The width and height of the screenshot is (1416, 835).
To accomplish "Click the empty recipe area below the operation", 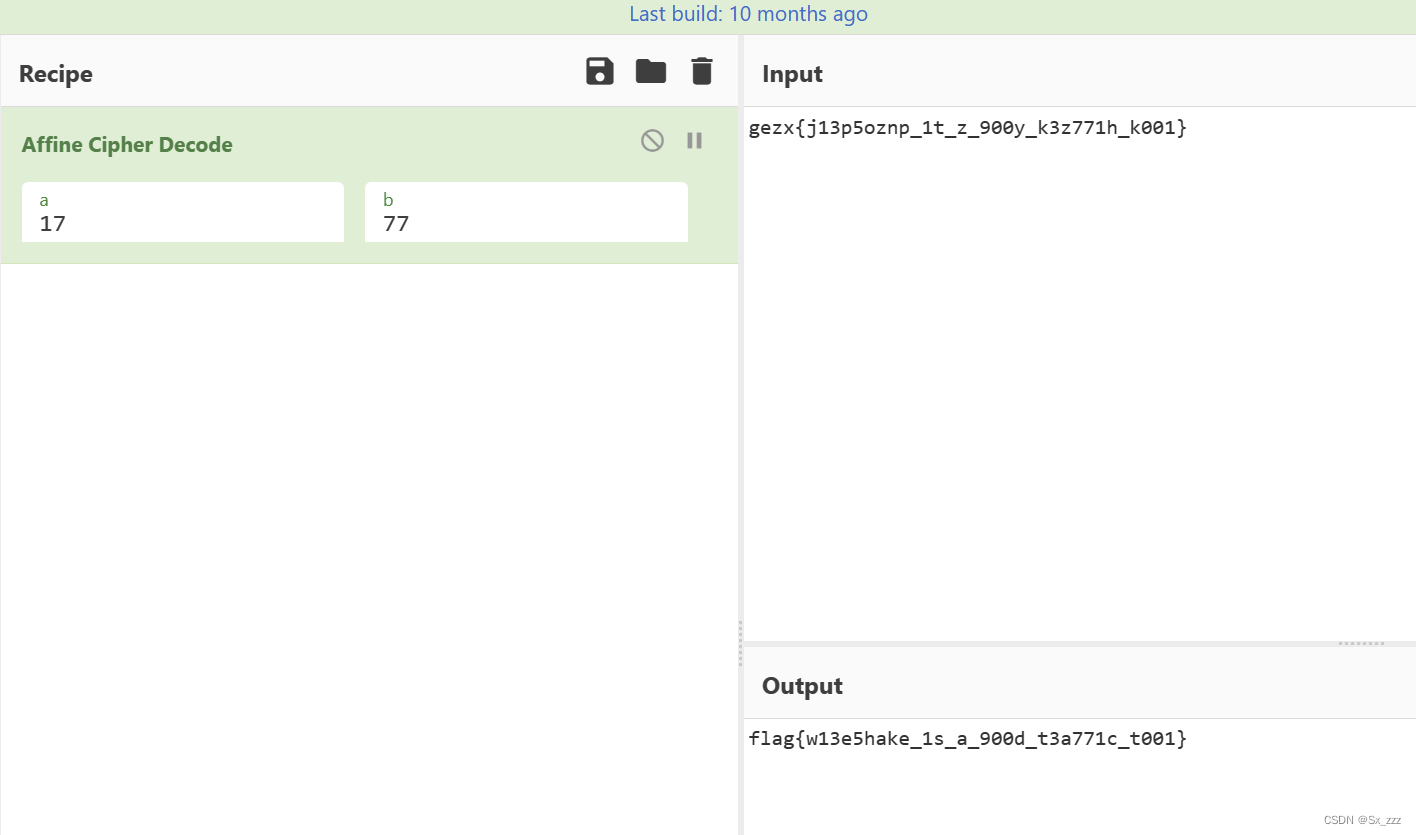I will (369, 500).
